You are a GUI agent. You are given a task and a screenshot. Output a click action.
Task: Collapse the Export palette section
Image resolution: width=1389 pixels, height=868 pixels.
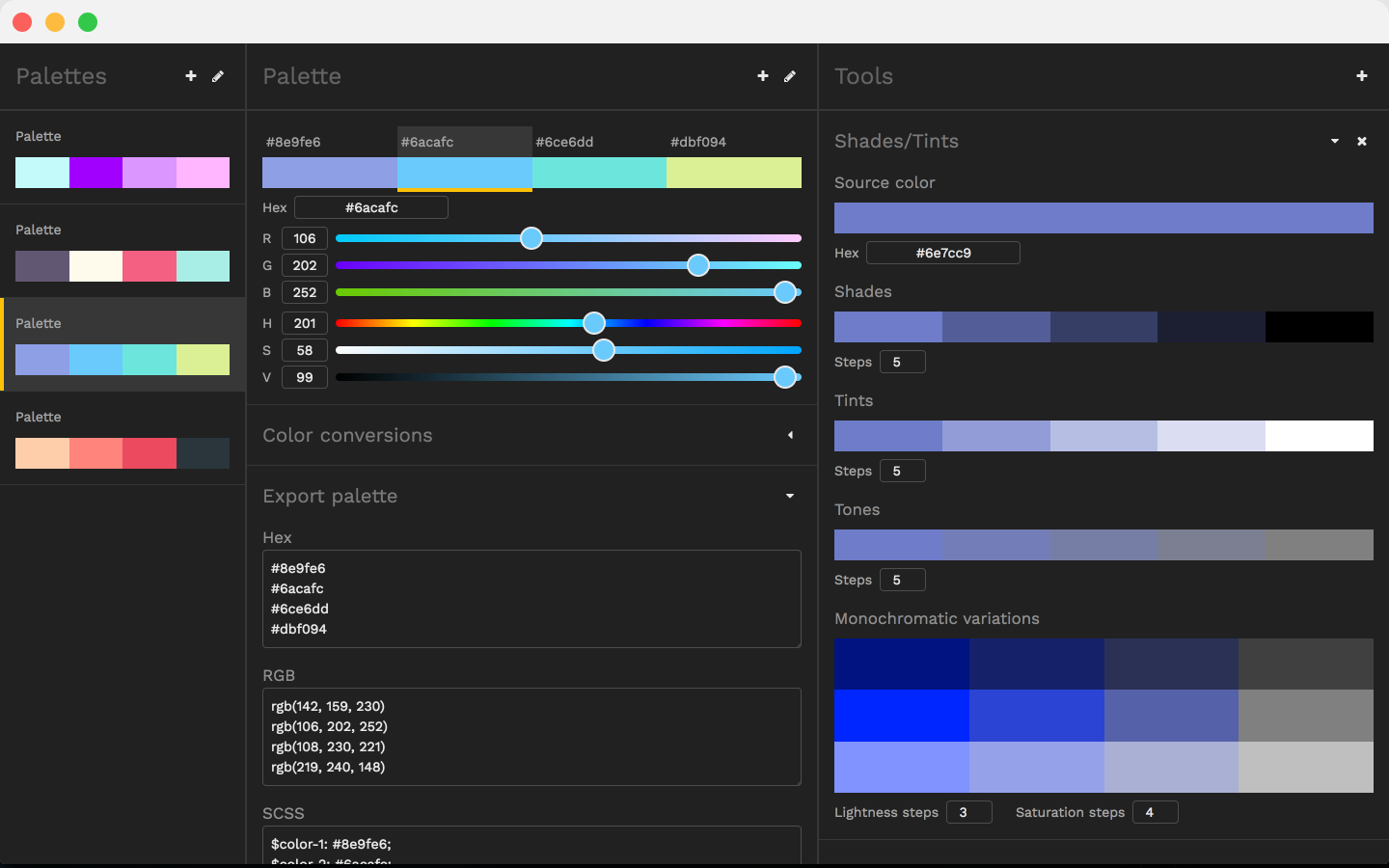coord(790,496)
